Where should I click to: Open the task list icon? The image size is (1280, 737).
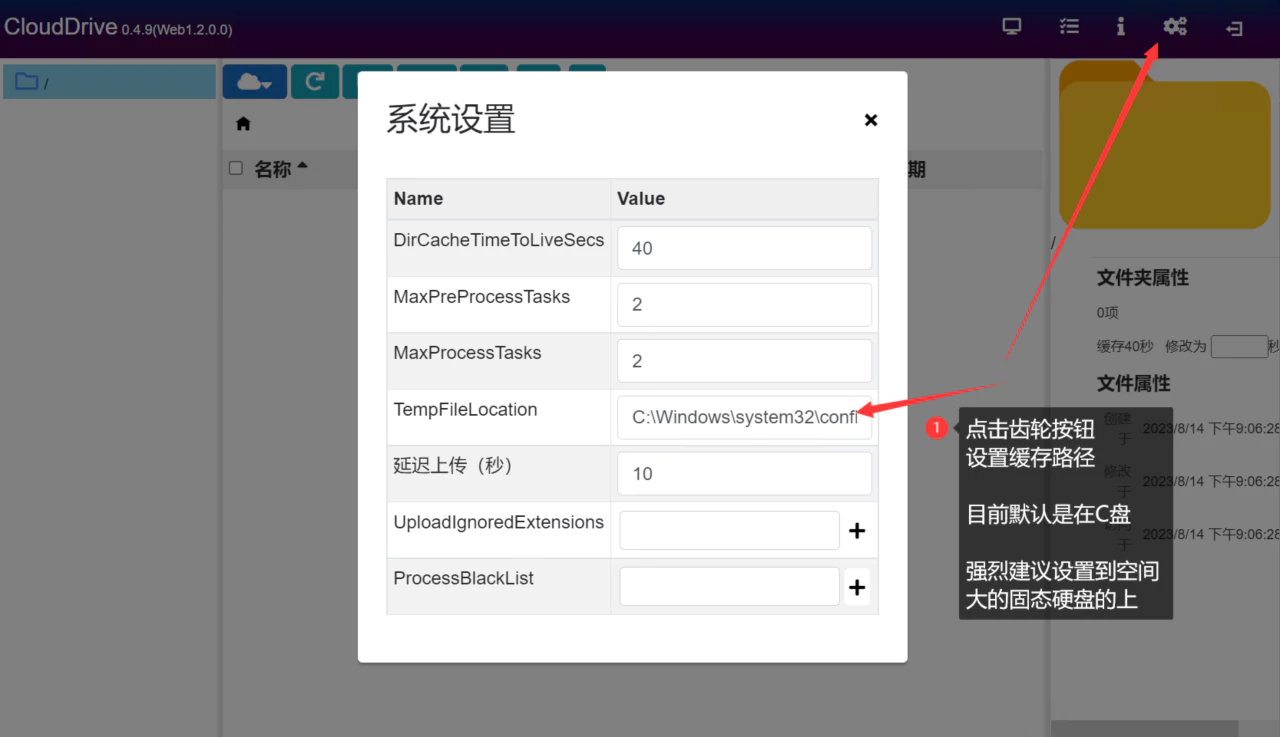tap(1069, 27)
